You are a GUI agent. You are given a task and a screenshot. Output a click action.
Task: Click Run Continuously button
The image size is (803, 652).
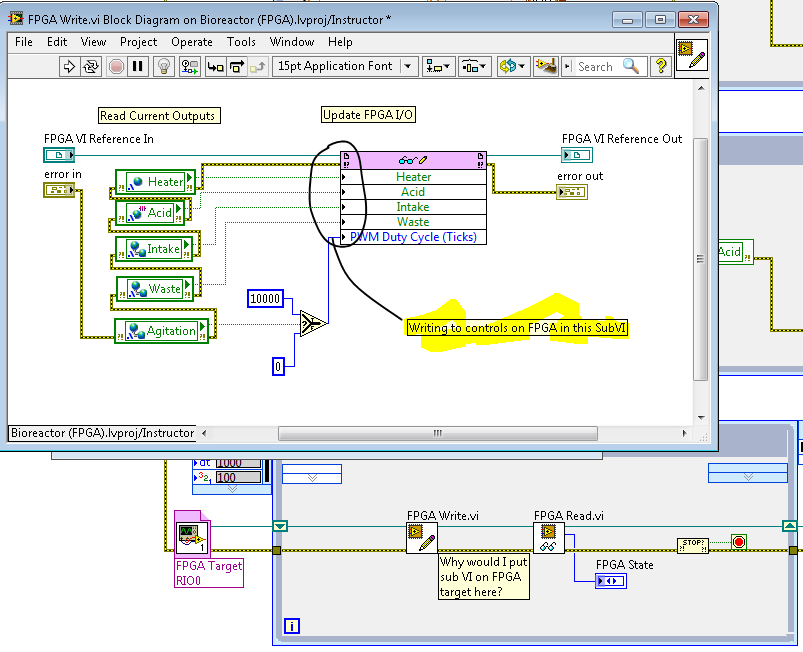pyautogui.click(x=91, y=67)
